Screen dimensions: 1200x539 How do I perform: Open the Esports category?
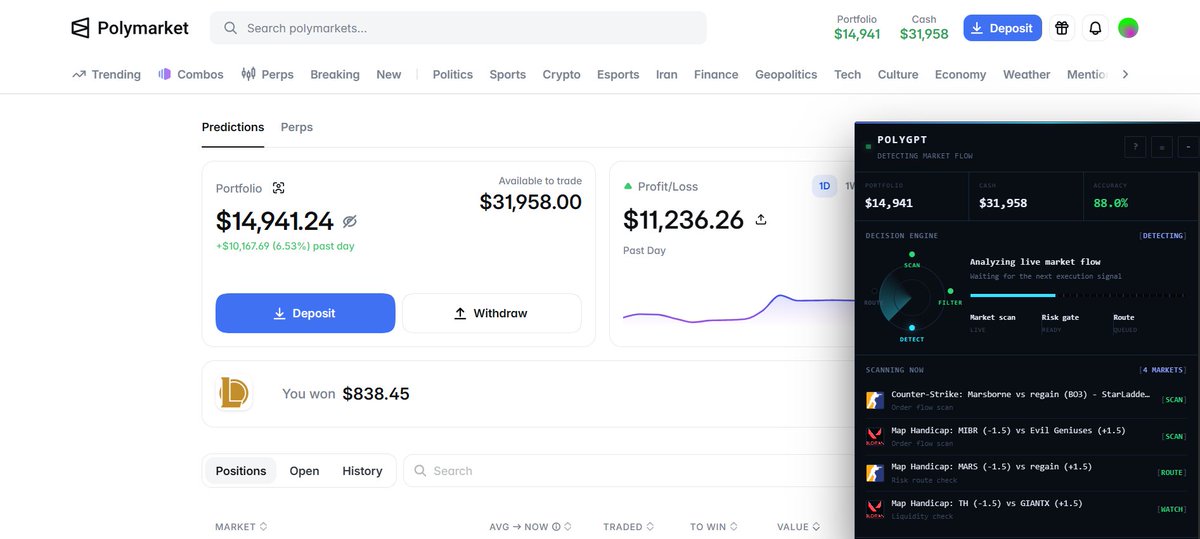click(618, 74)
